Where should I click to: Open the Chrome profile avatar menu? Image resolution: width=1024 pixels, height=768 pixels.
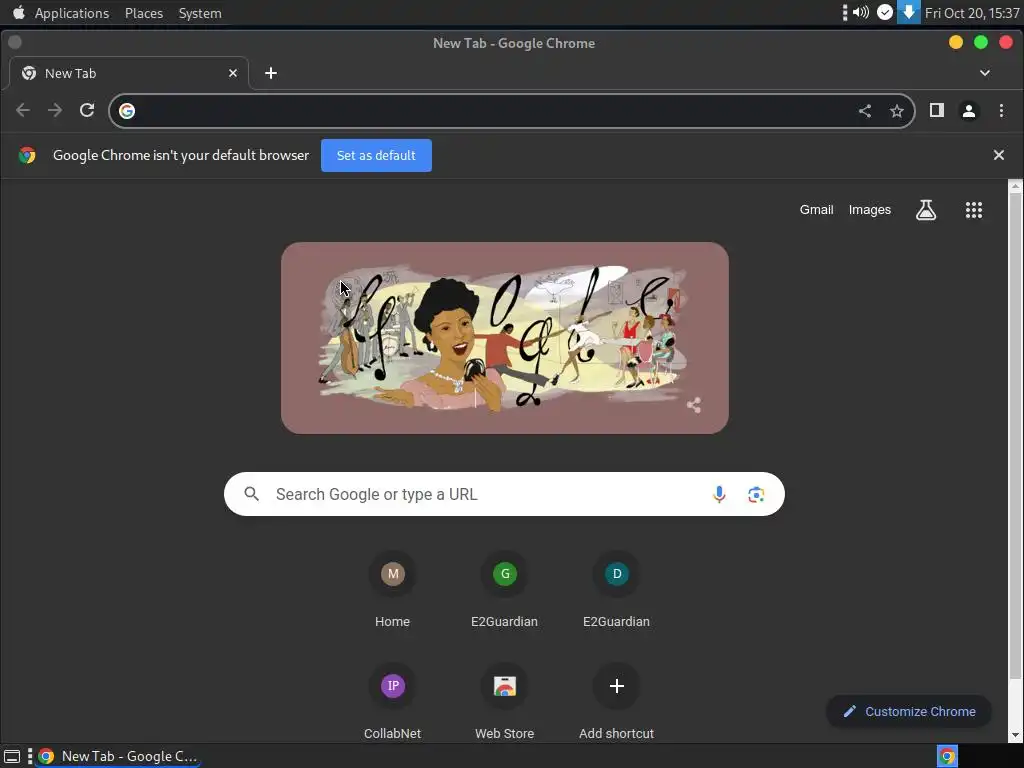[x=969, y=111]
